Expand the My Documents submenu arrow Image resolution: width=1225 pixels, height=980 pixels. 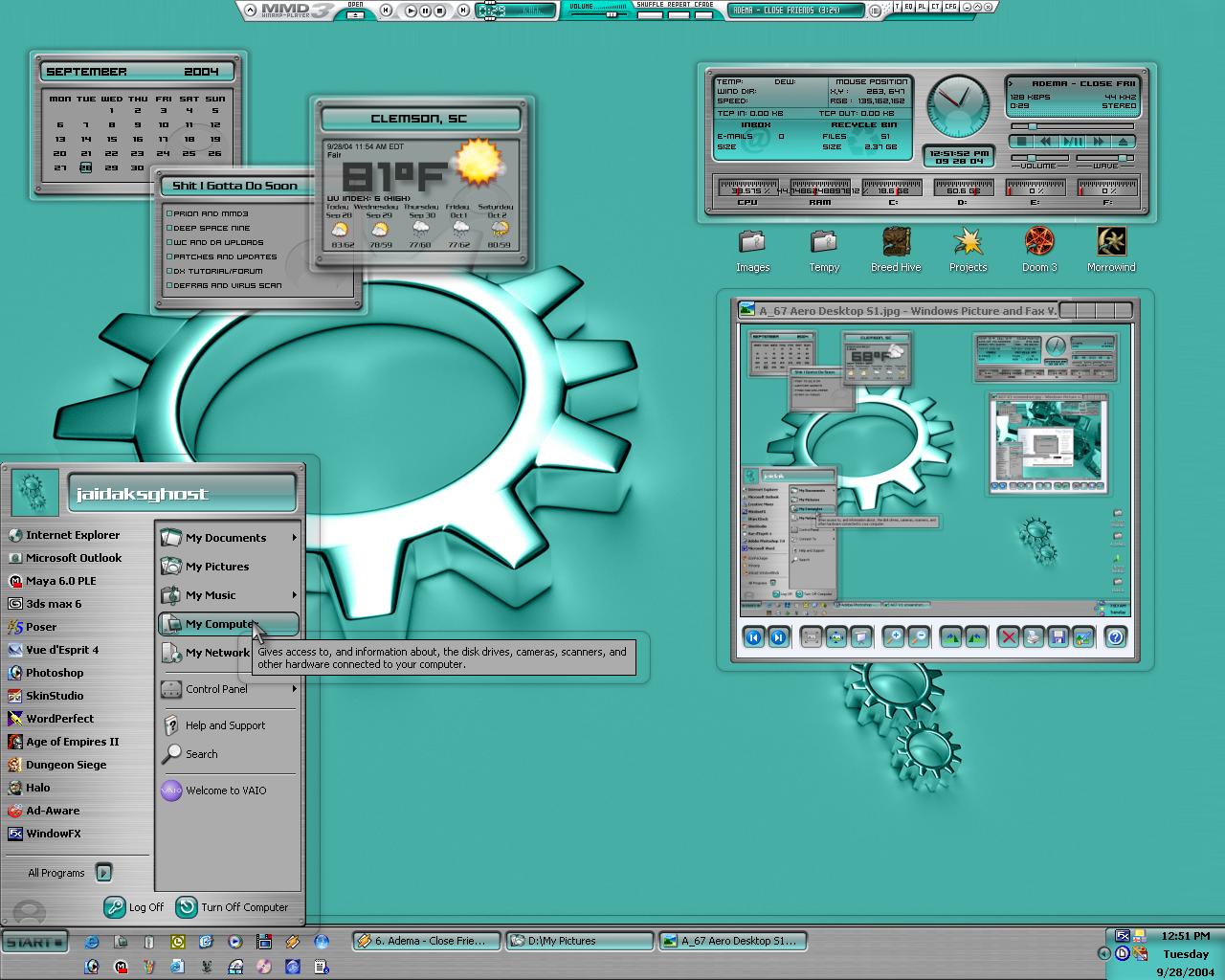click(x=294, y=538)
